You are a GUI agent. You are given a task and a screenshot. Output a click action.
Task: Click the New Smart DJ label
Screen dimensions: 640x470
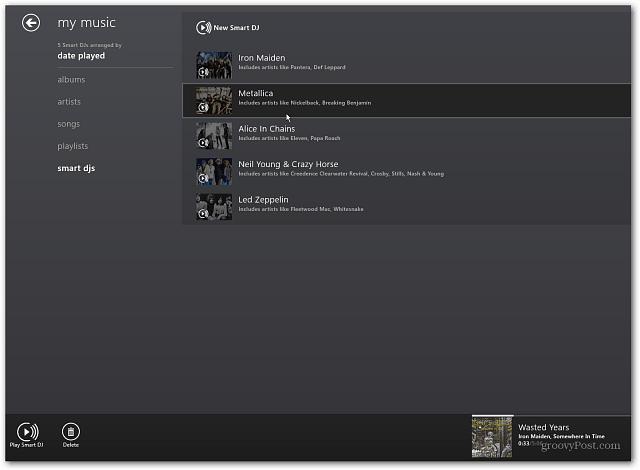(236, 28)
